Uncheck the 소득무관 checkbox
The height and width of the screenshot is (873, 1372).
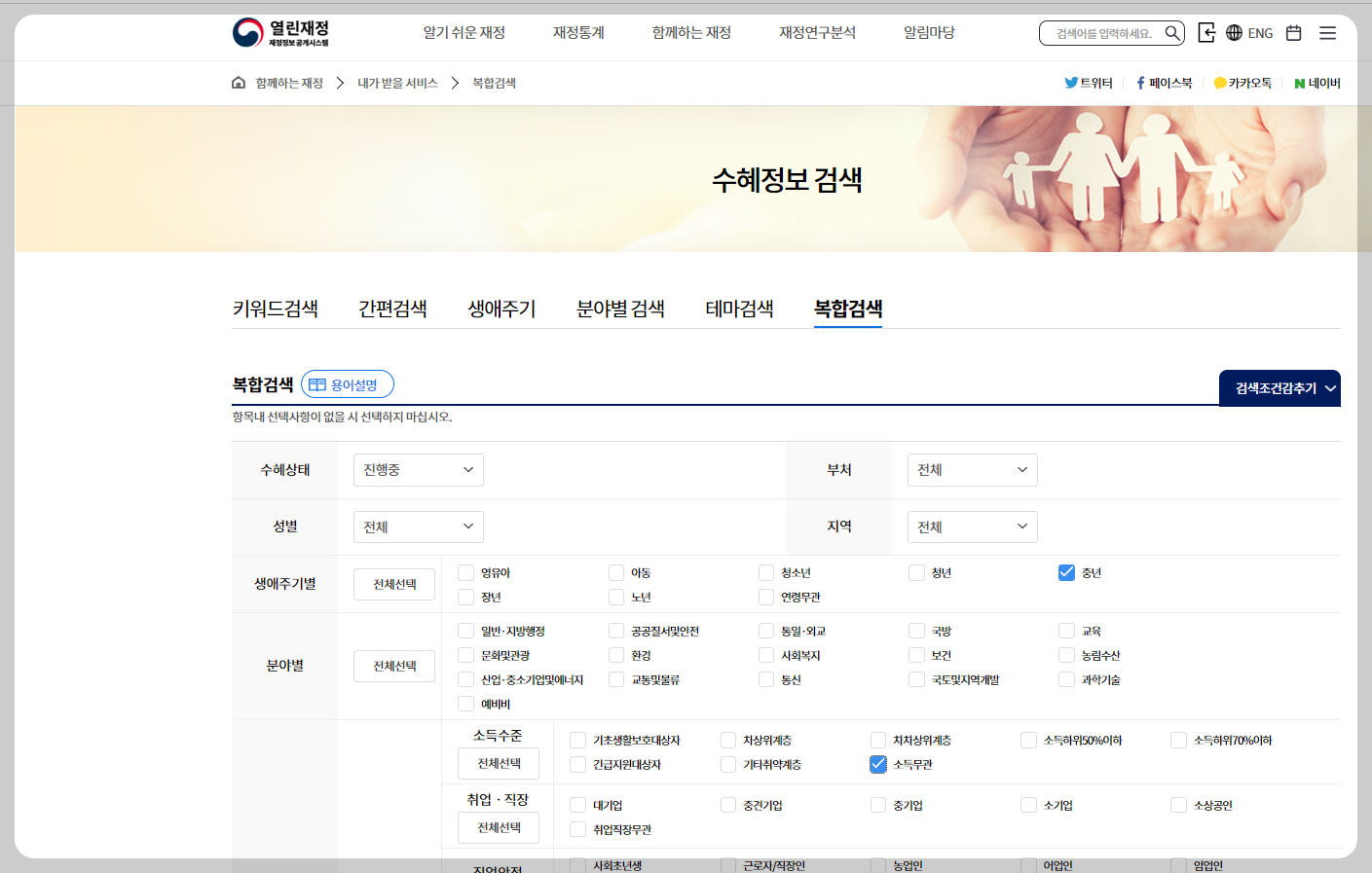(878, 764)
